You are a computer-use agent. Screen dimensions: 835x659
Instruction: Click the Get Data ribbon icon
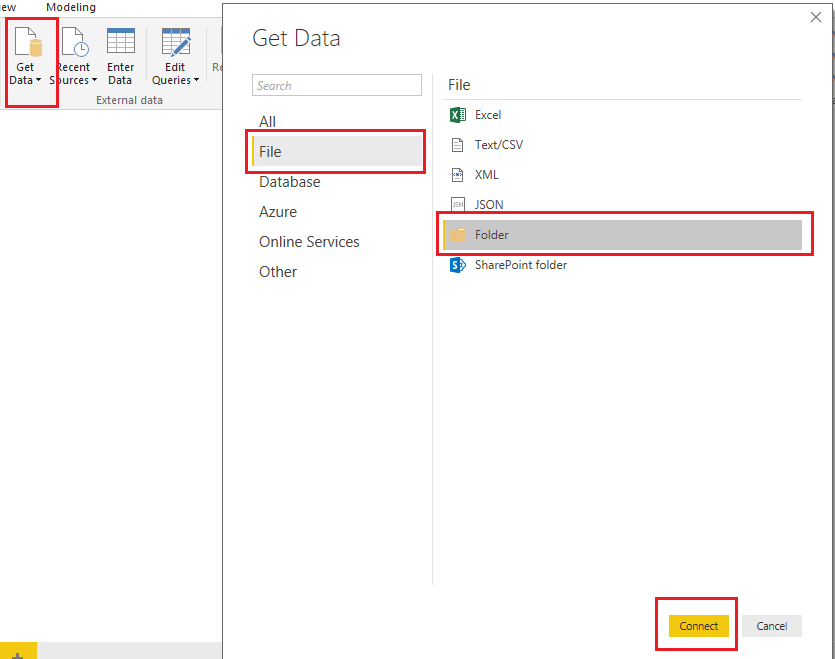(x=28, y=41)
